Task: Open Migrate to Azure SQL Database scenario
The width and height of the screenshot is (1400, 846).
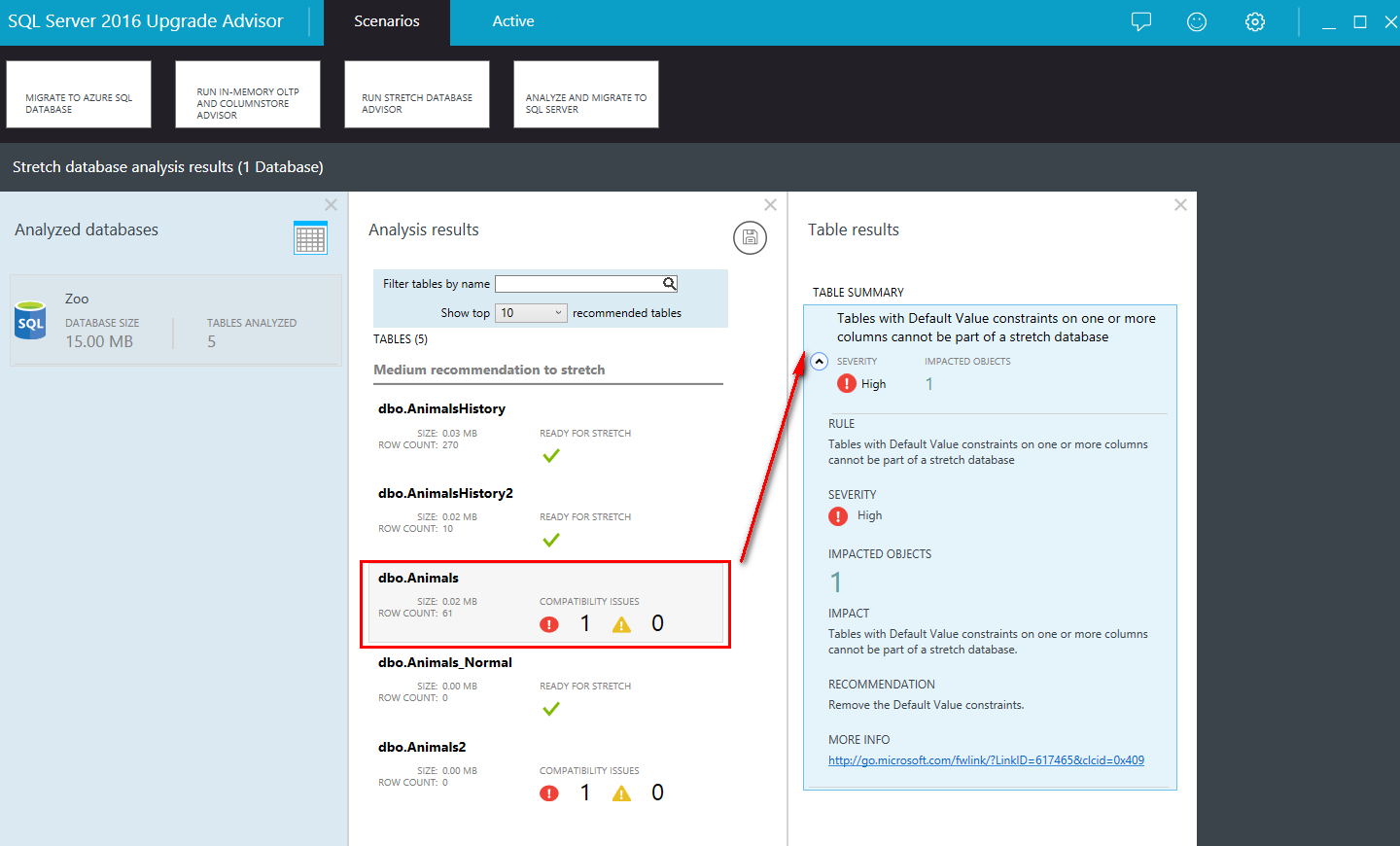Action: [x=79, y=94]
